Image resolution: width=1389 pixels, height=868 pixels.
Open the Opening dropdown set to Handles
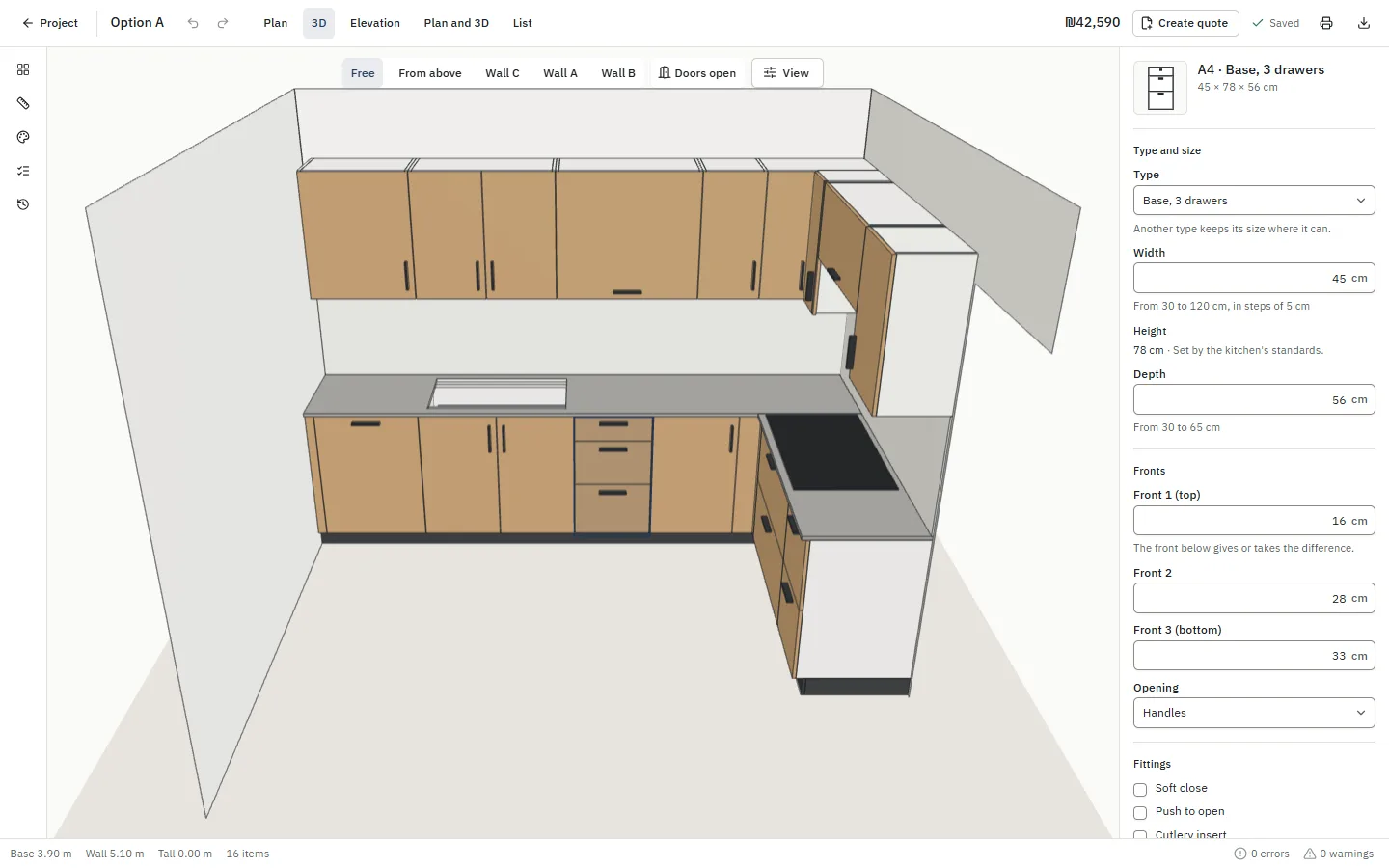coord(1254,713)
